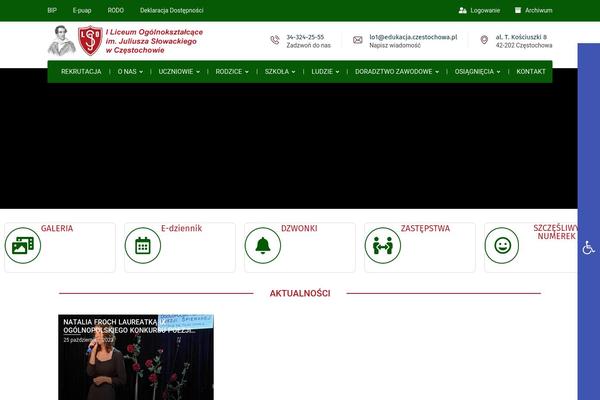Open the E-dziennik calendar icon

point(143,245)
